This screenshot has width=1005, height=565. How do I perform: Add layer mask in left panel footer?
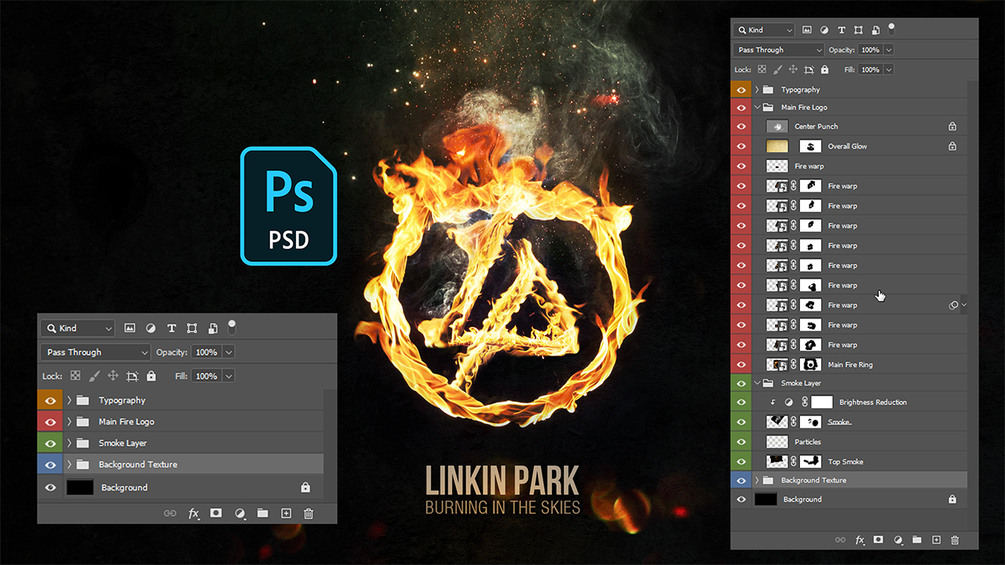click(216, 513)
